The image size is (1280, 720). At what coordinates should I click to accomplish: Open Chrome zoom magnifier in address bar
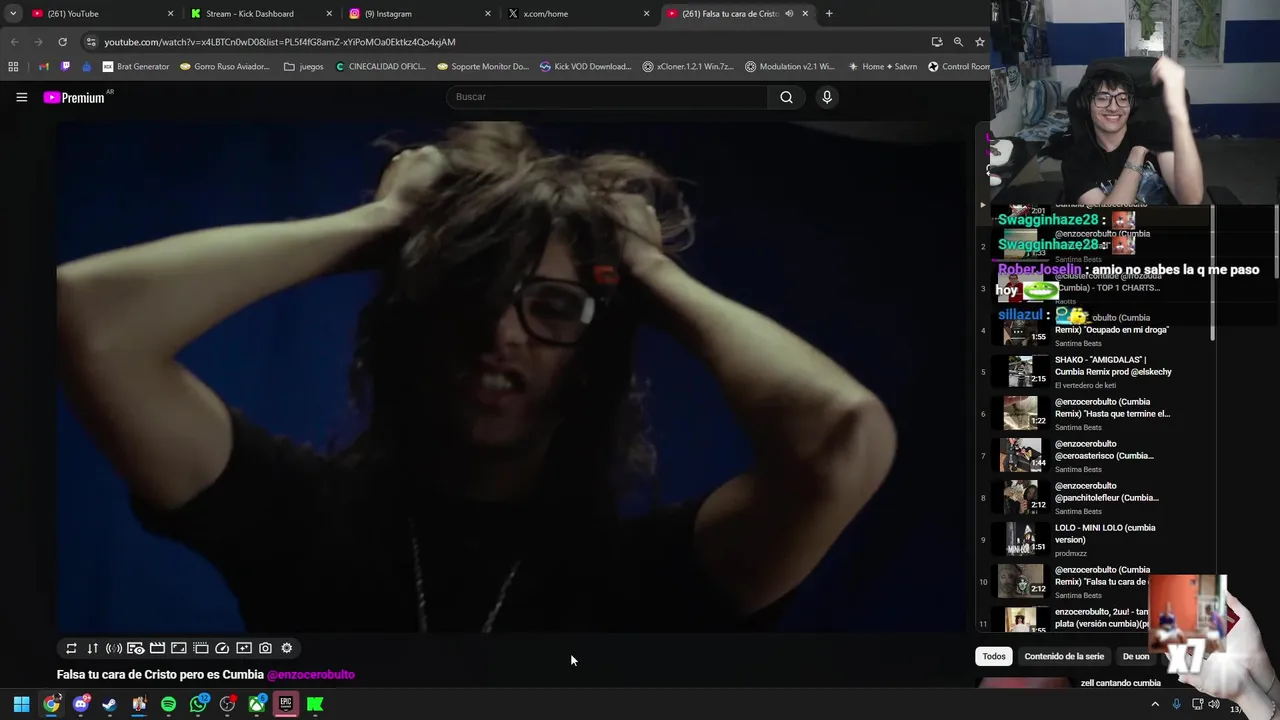[x=958, y=42]
